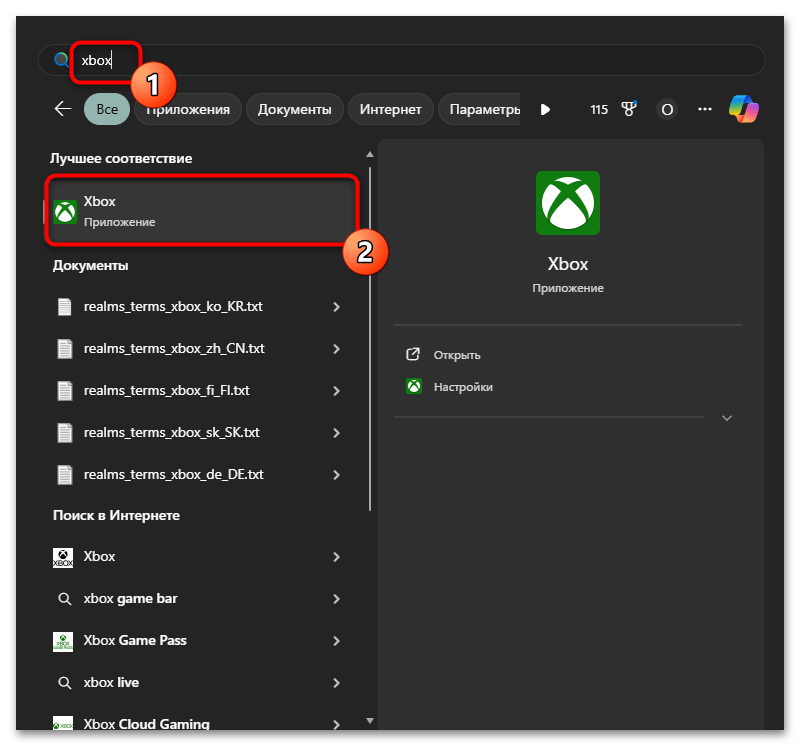
Task: Switch to the Документы filter tab
Action: (x=294, y=110)
